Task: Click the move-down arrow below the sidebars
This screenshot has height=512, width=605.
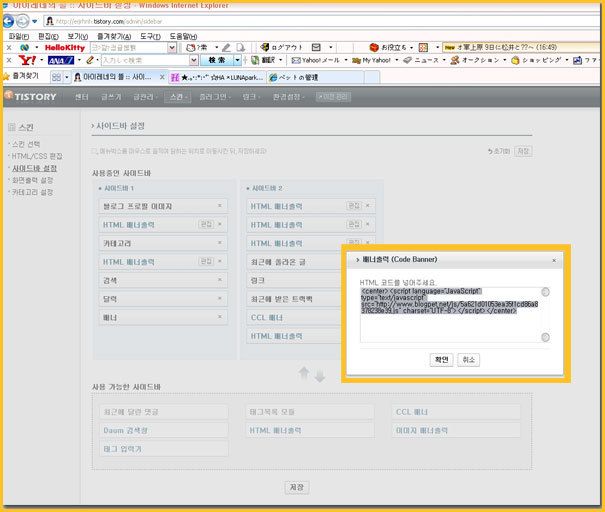Action: coord(319,375)
